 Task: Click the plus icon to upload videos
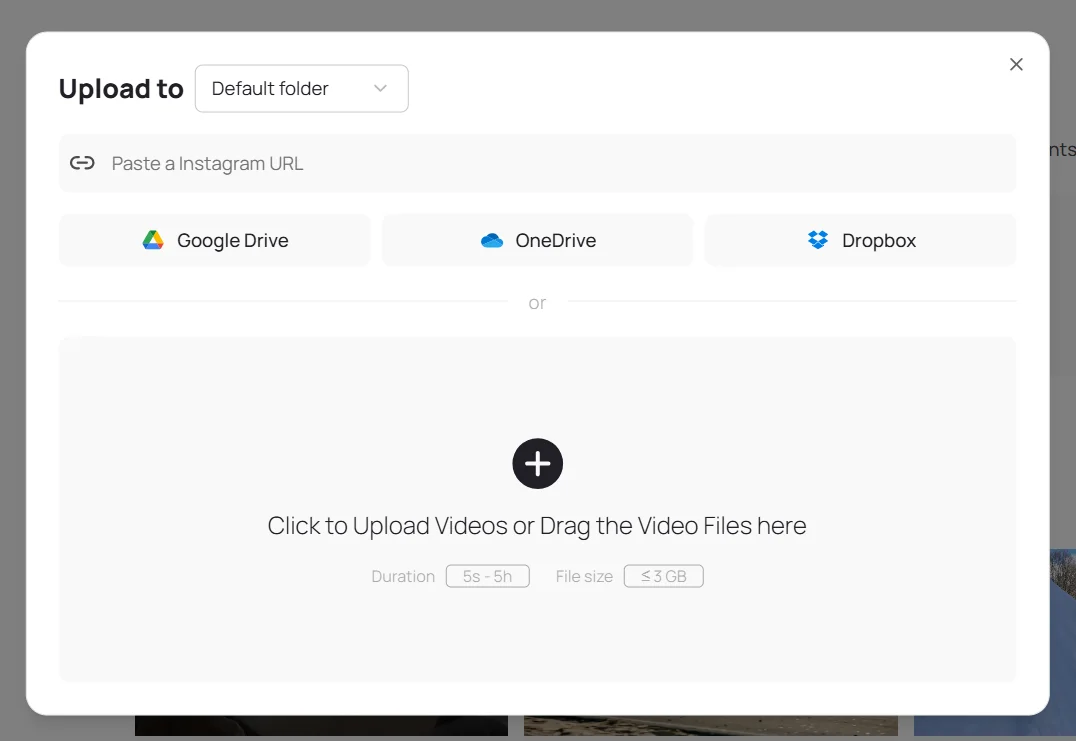click(x=537, y=463)
